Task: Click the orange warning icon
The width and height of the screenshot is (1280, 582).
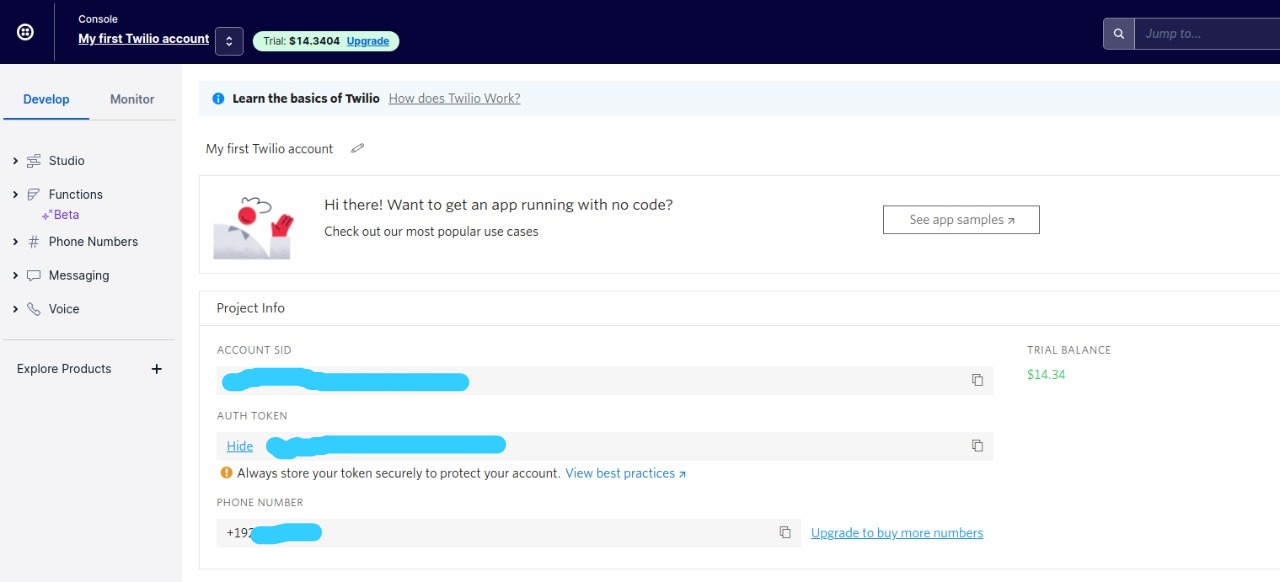Action: (226, 473)
